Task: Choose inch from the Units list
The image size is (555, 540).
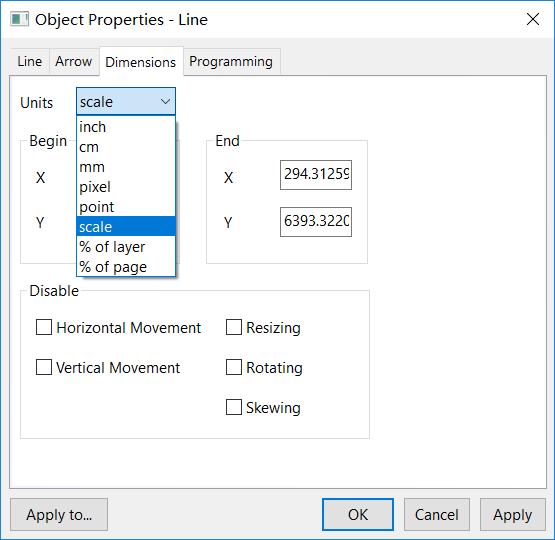Action: point(126,127)
